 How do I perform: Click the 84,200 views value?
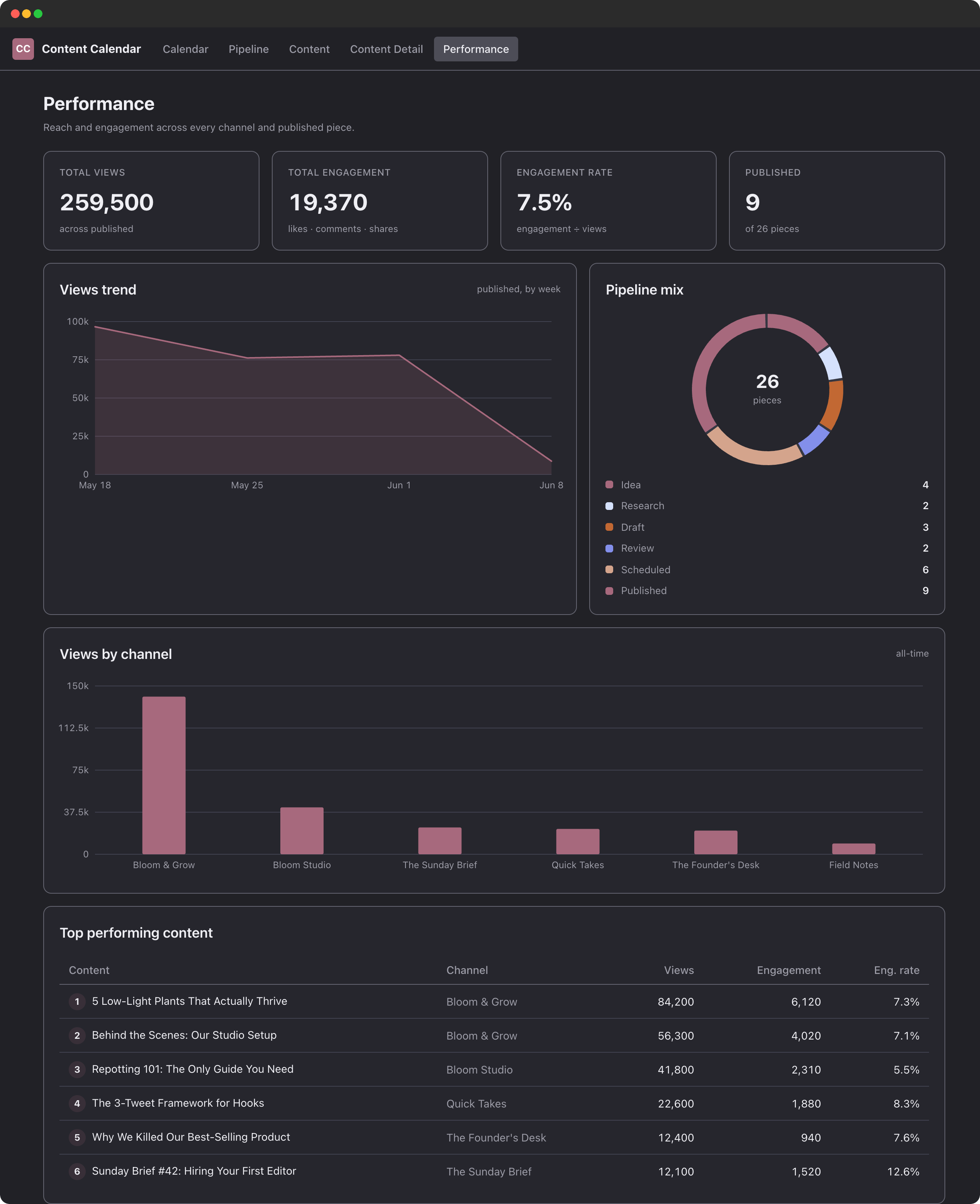point(676,1001)
